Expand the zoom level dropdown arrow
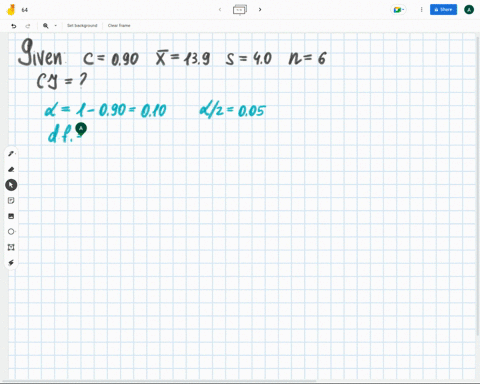 (x=56, y=26)
